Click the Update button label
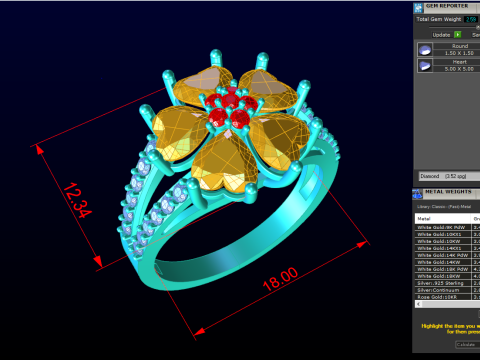 click(441, 35)
